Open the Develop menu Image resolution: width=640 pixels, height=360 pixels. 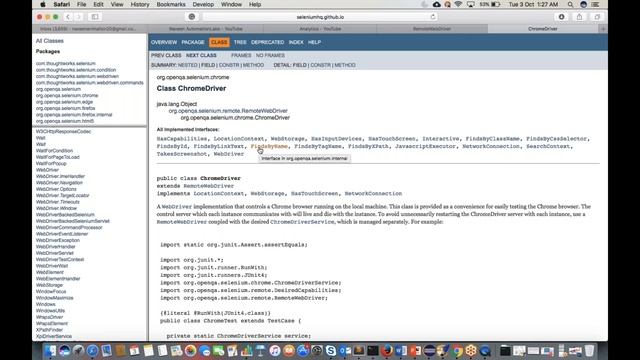coord(203,4)
